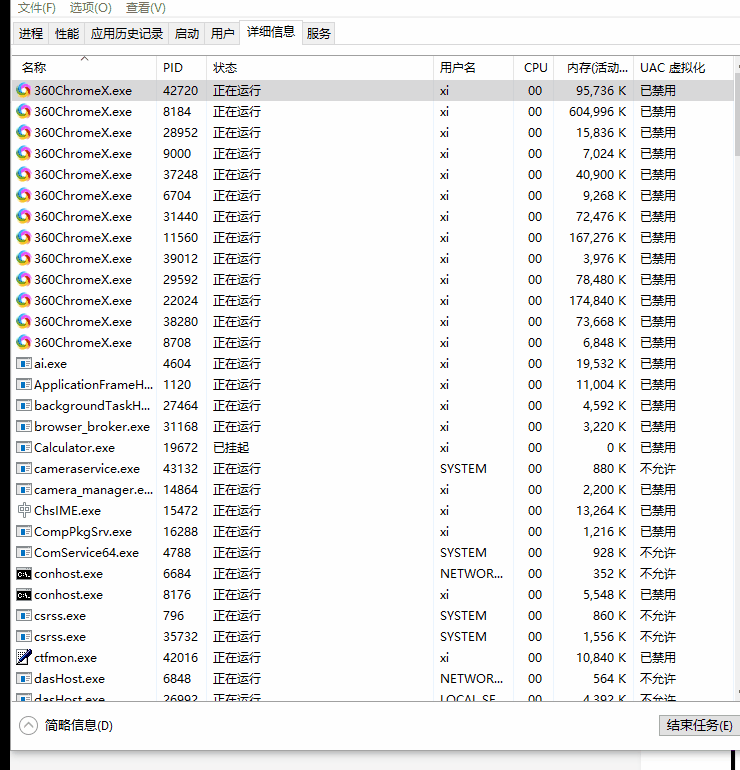Click the 167,276 K memory value
Viewport: 740px width, 770px height.
pos(598,238)
